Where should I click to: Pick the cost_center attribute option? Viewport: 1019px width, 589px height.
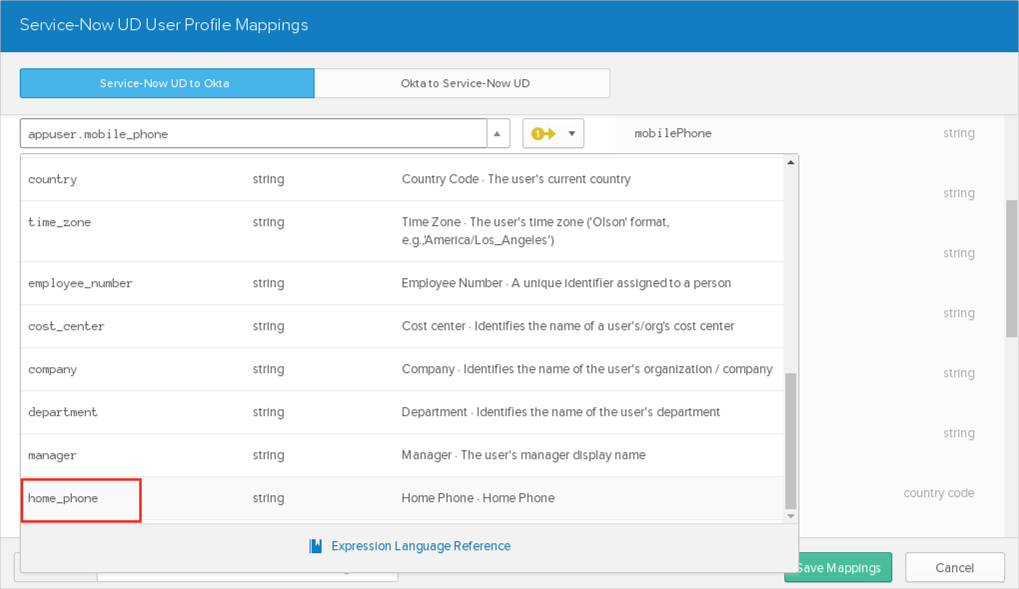66,326
